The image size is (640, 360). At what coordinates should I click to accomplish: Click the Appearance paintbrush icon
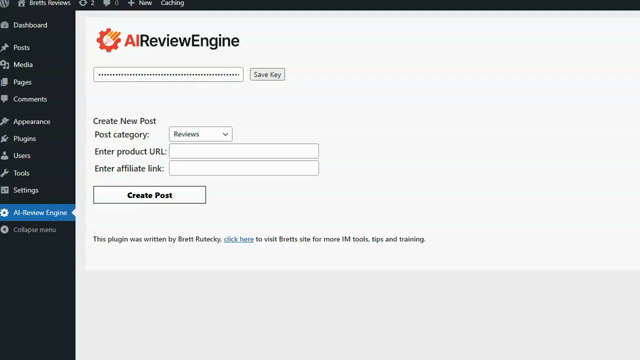pyautogui.click(x=4, y=121)
